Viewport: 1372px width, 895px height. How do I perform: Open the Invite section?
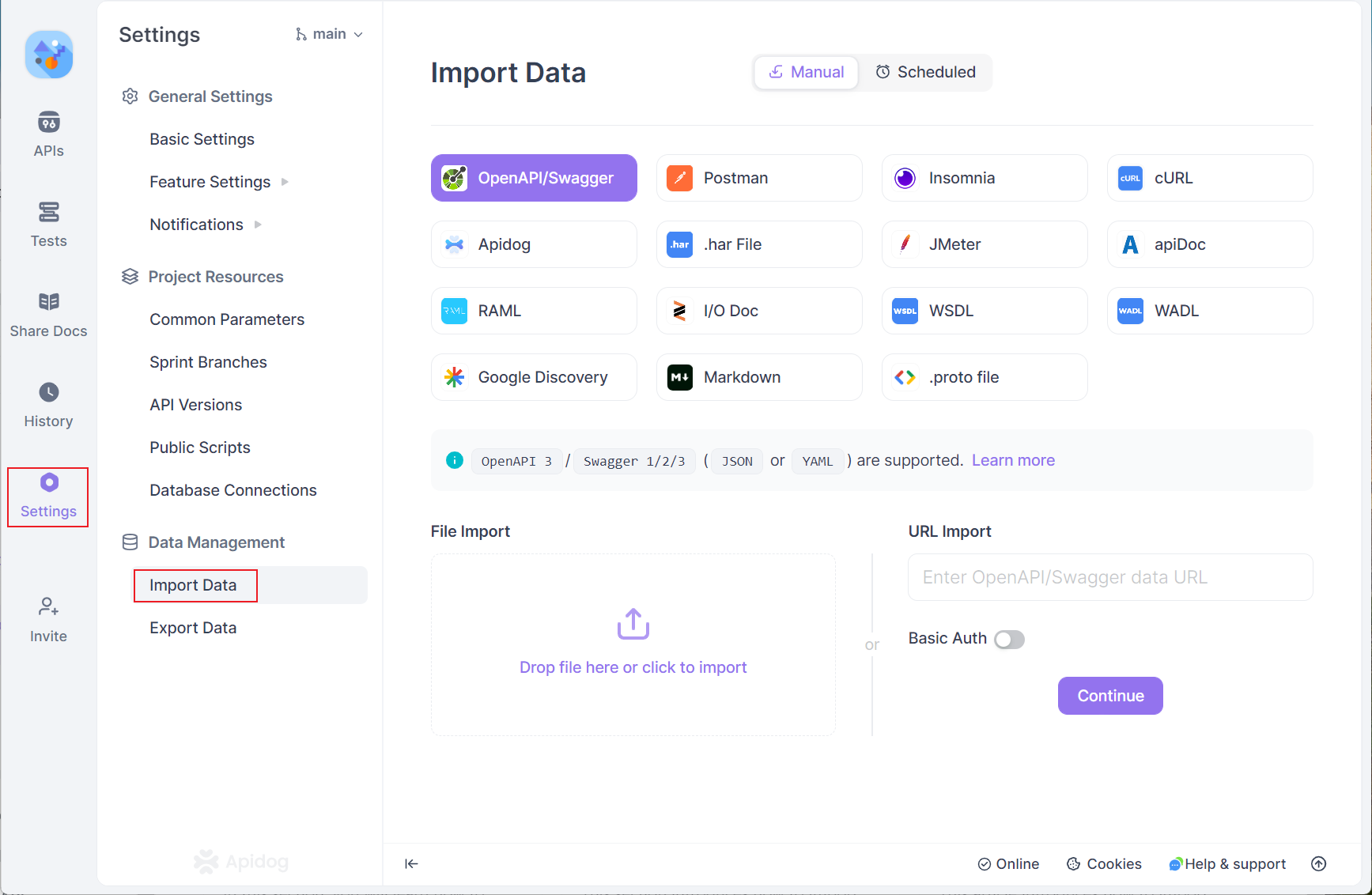tap(48, 620)
